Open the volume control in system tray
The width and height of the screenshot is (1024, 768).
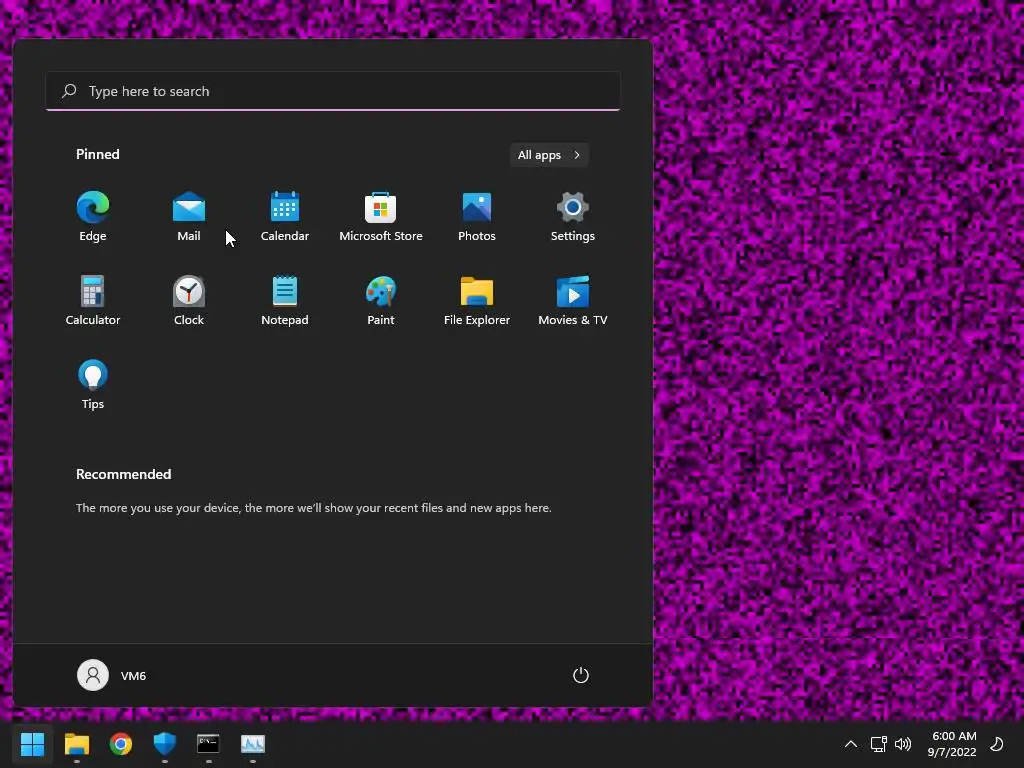point(903,744)
